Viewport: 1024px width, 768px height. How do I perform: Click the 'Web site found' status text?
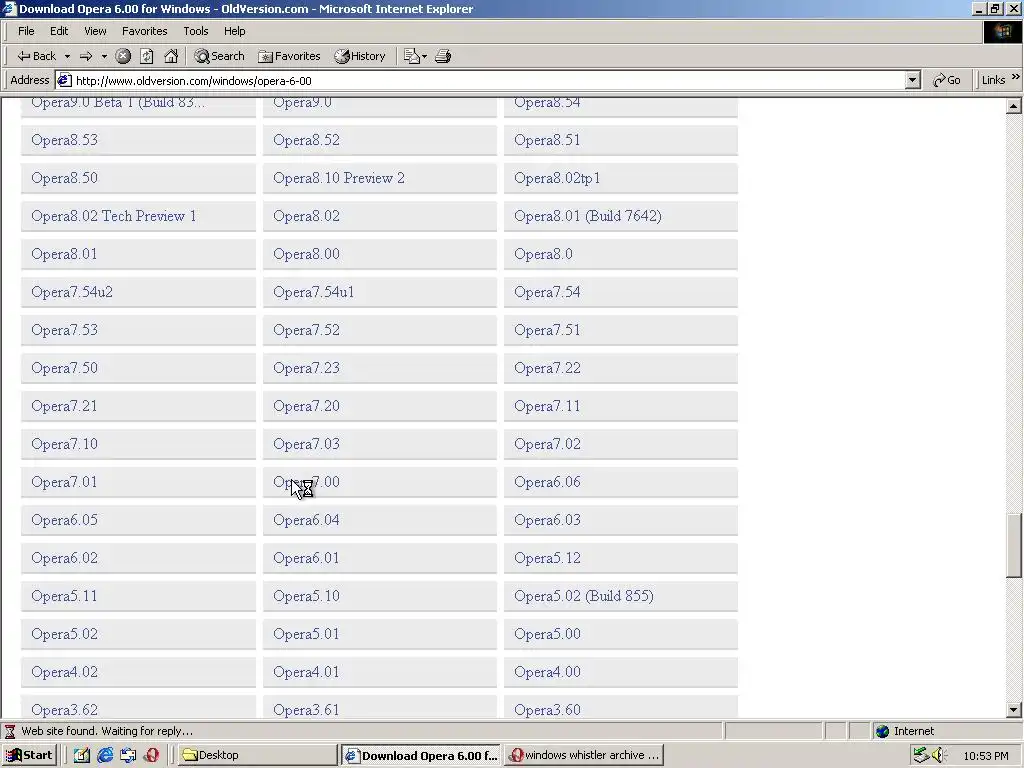tap(107, 731)
